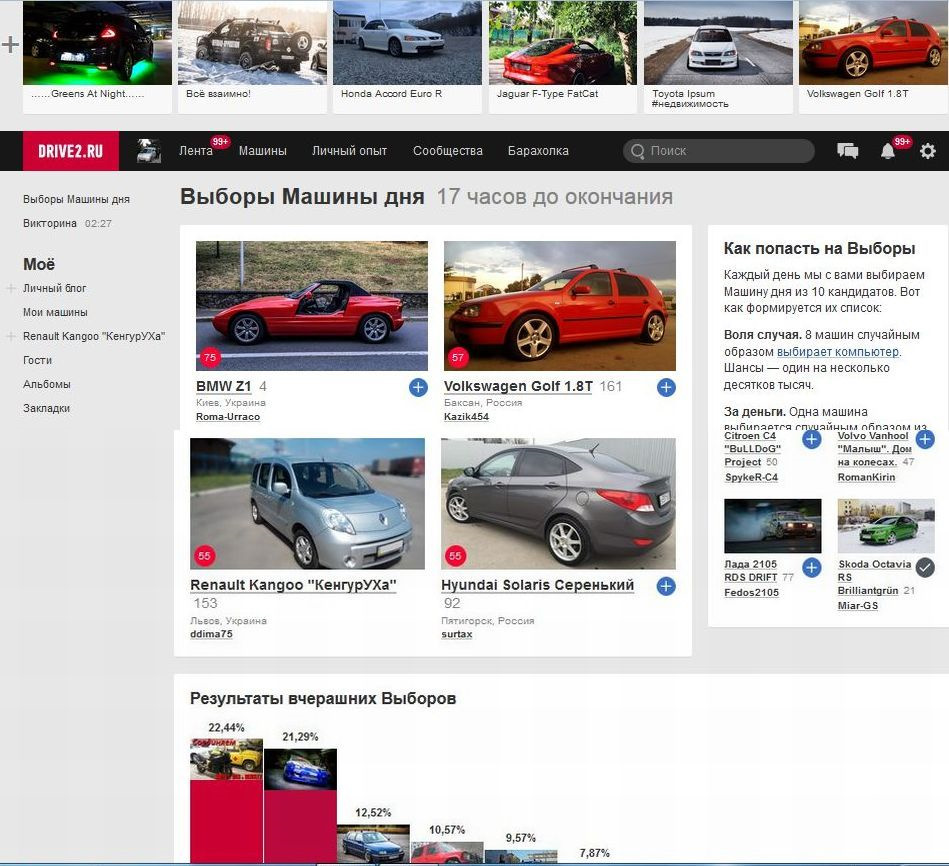This screenshot has height=866, width=949.
Task: Click the 55 badge on Hyundai Solaris photo
Action: pyautogui.click(x=456, y=556)
